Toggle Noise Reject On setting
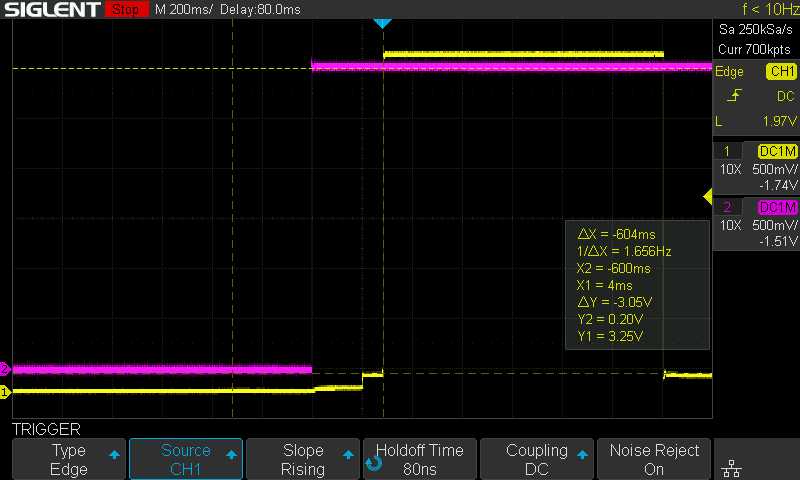800x480 pixels. [654, 459]
